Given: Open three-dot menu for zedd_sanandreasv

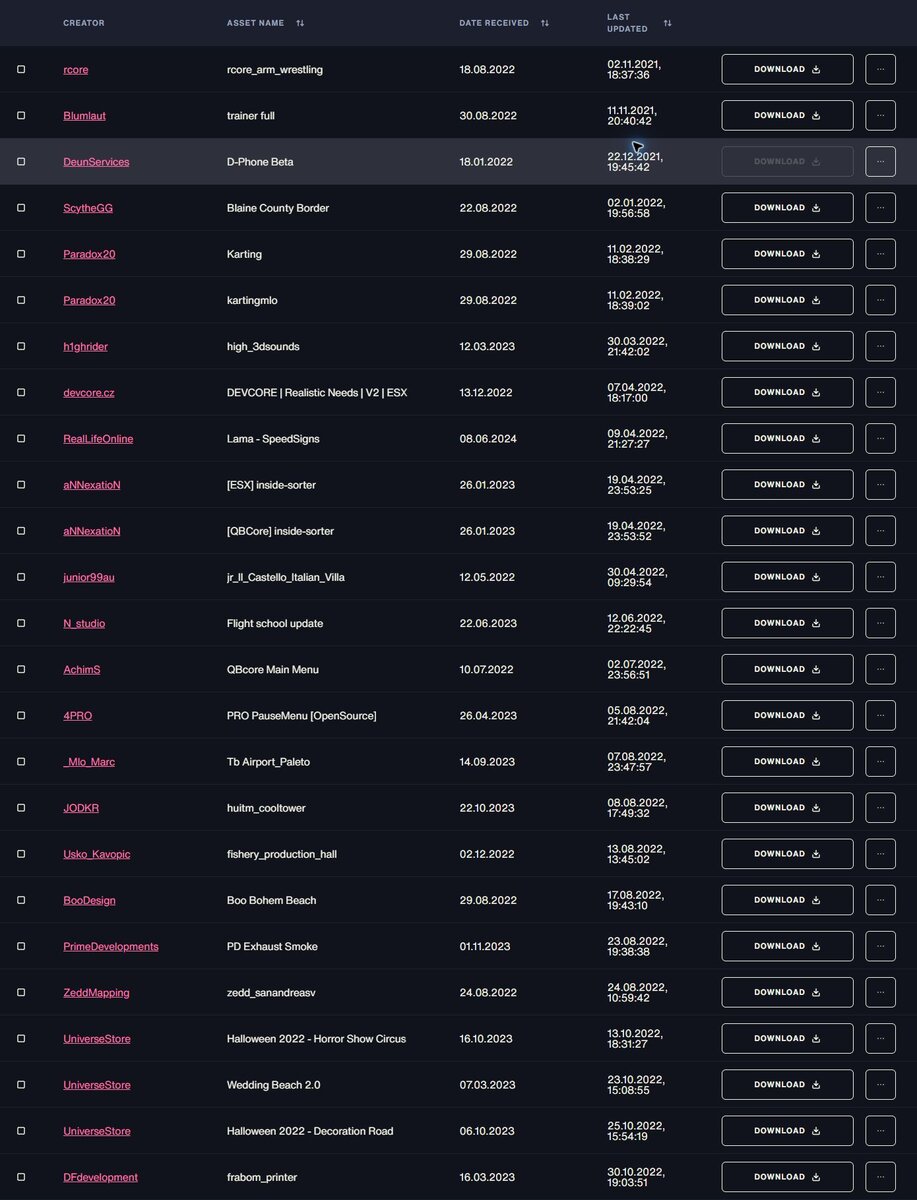Looking at the screenshot, I should pos(880,992).
